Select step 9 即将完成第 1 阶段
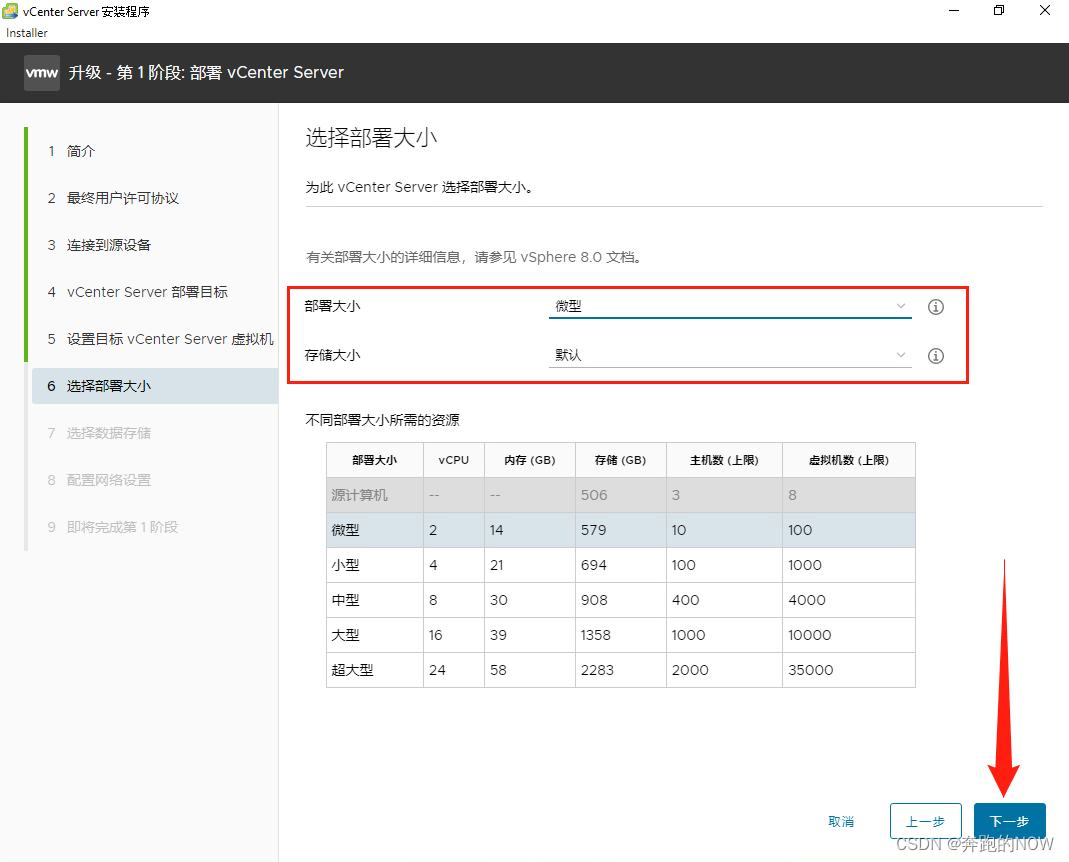 [112, 527]
